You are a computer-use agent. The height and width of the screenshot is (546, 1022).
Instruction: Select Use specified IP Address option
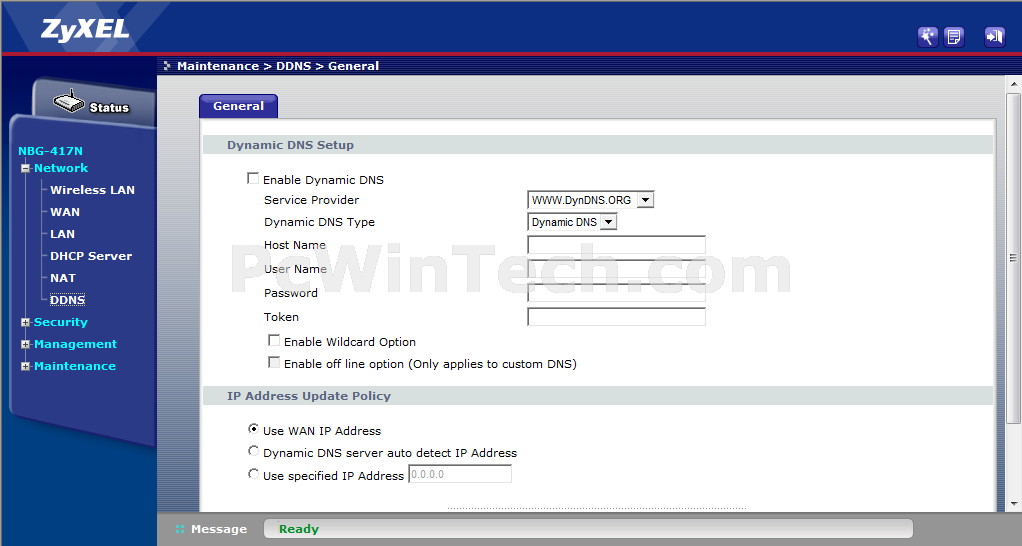click(253, 474)
